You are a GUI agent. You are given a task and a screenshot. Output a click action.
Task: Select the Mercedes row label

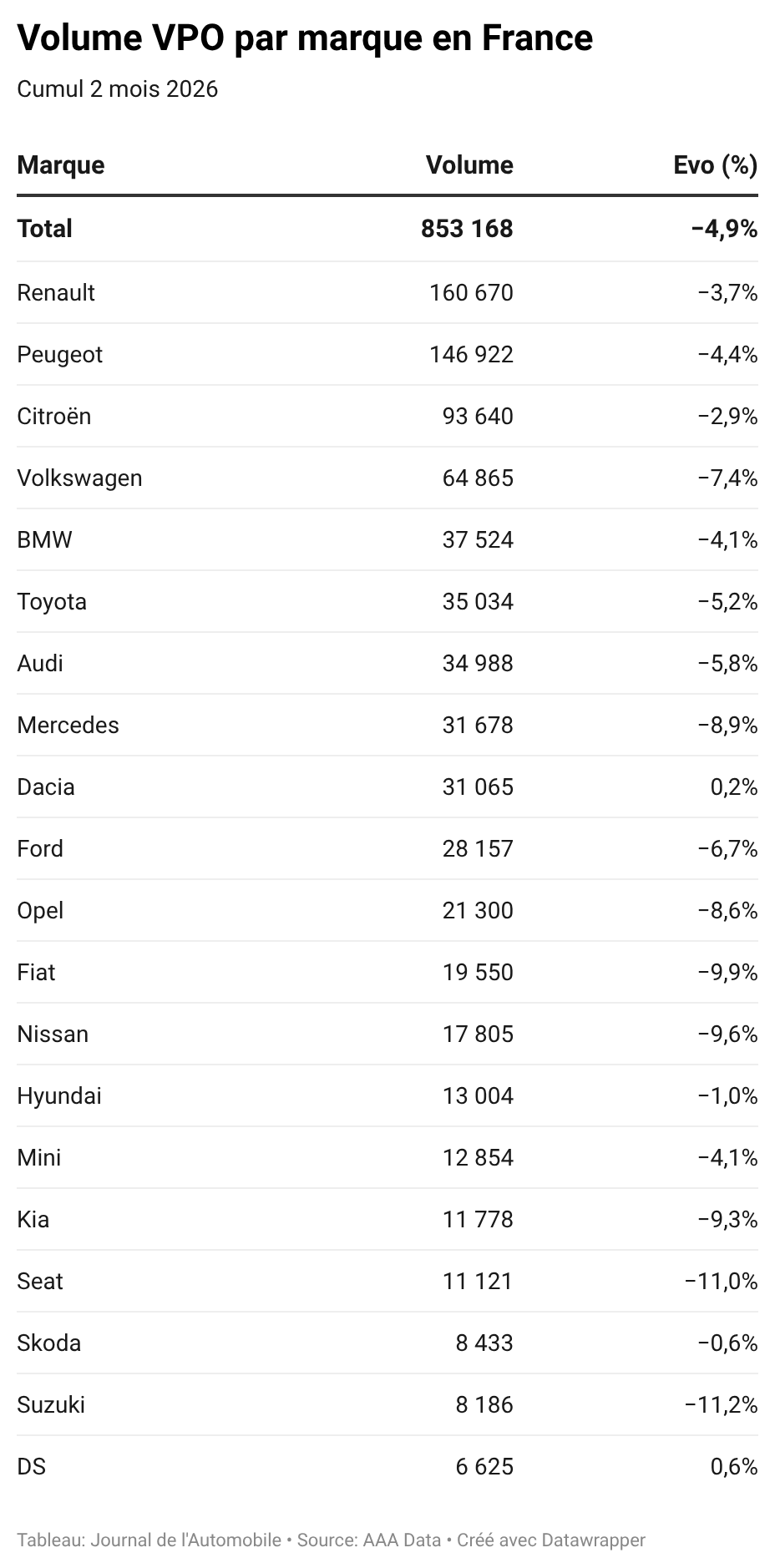click(x=68, y=725)
